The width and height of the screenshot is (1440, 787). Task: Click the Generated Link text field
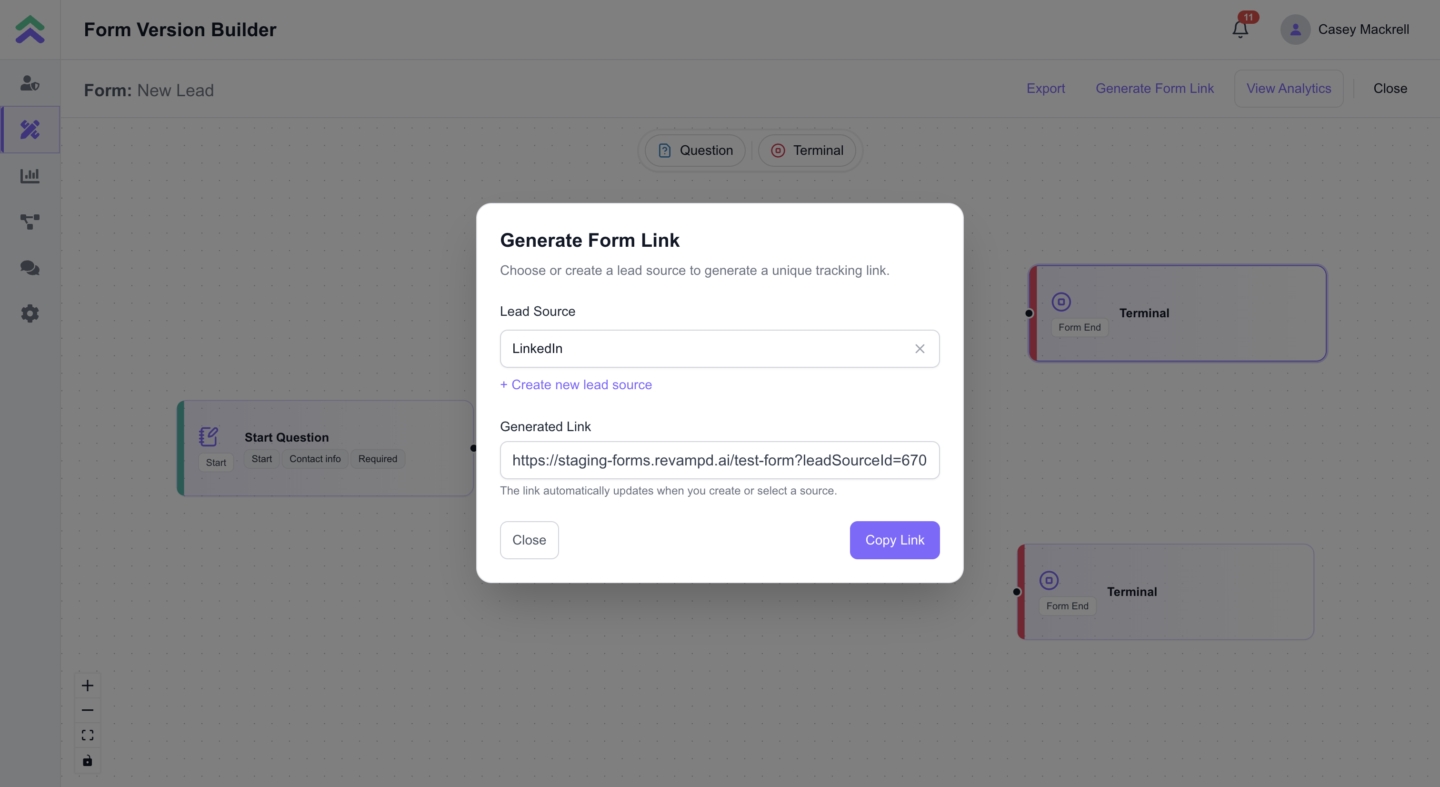(719, 461)
